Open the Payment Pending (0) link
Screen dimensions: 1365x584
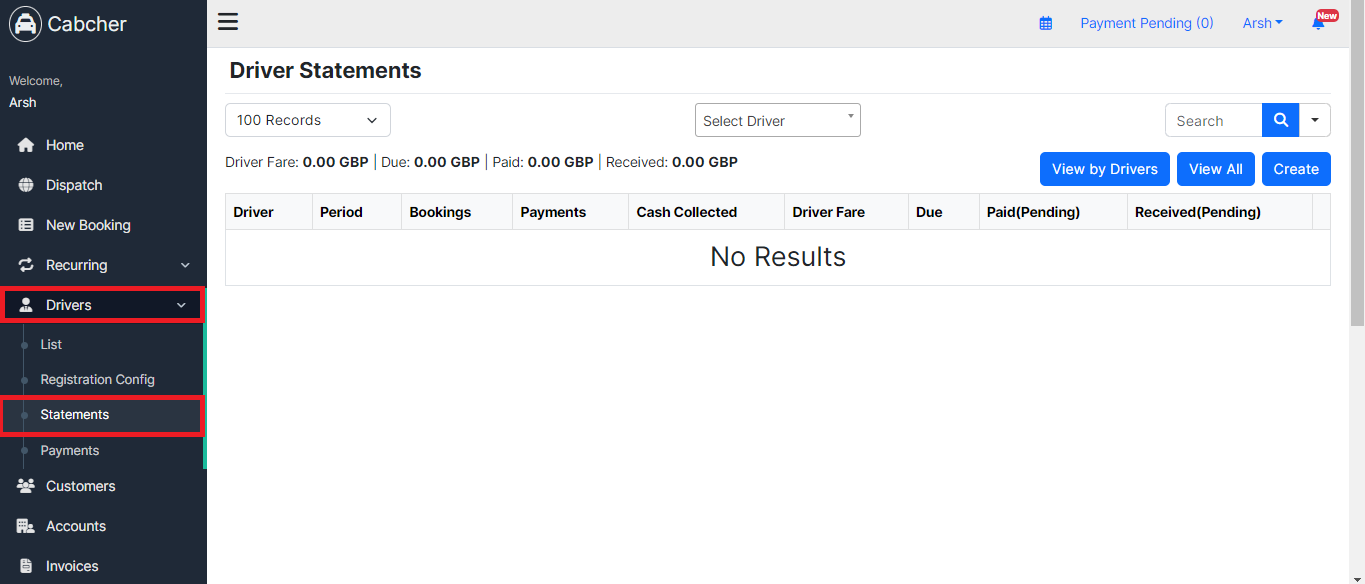pyautogui.click(x=1147, y=23)
